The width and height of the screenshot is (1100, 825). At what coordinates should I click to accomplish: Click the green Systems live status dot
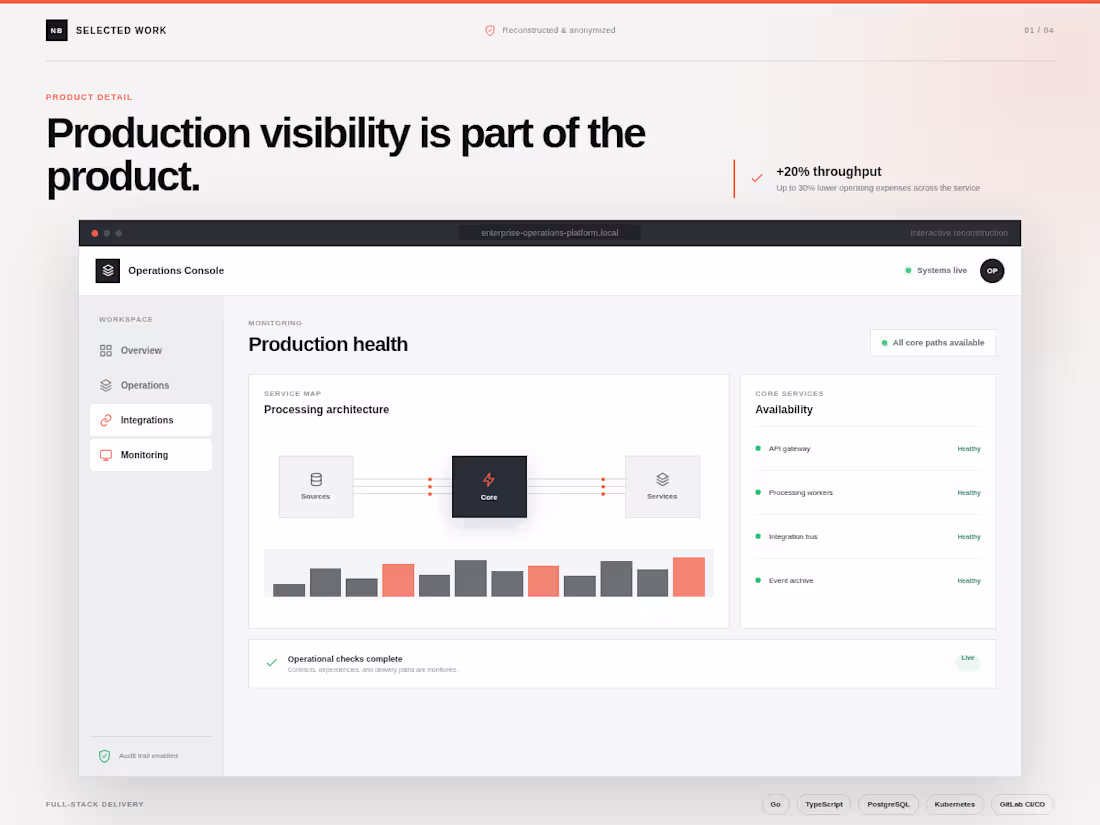(908, 271)
